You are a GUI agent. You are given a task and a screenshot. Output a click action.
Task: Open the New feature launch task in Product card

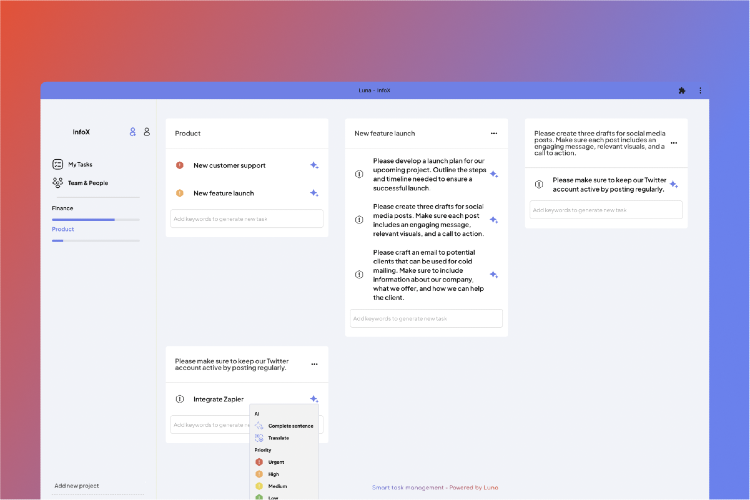coord(224,193)
